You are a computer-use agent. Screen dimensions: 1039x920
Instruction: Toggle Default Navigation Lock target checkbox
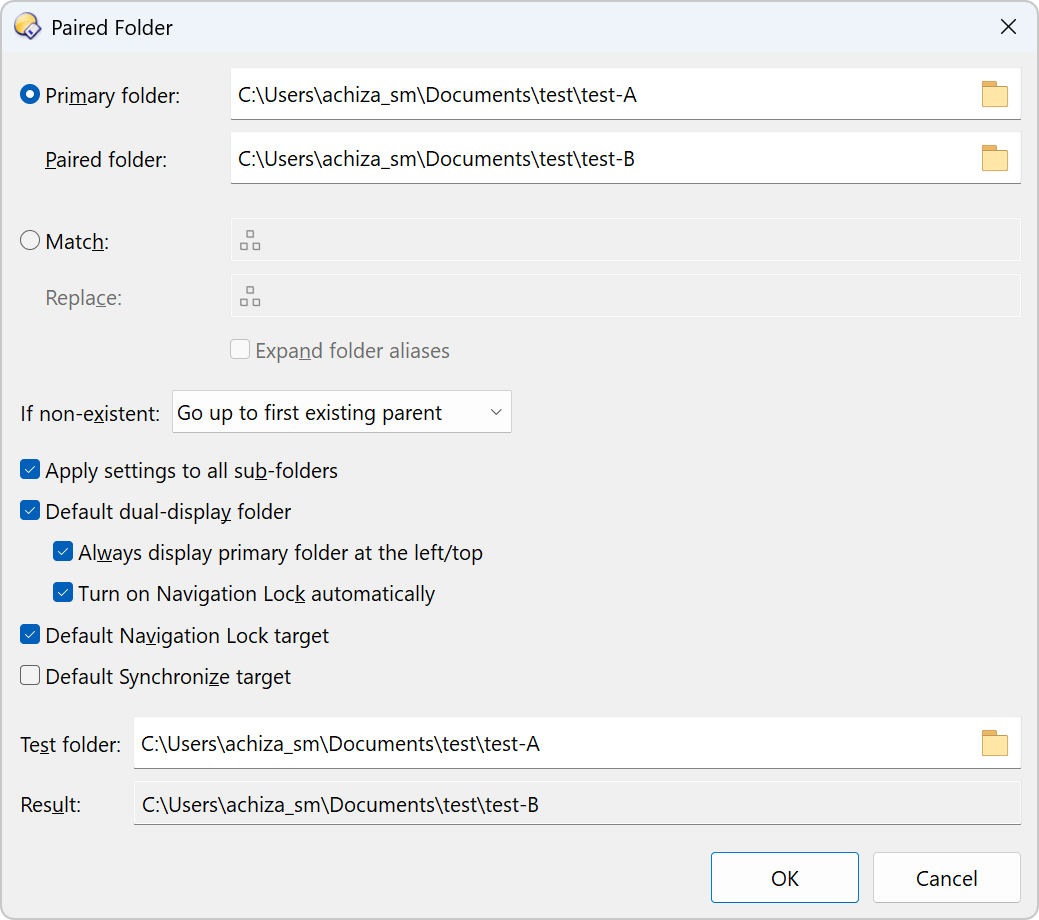(x=30, y=635)
